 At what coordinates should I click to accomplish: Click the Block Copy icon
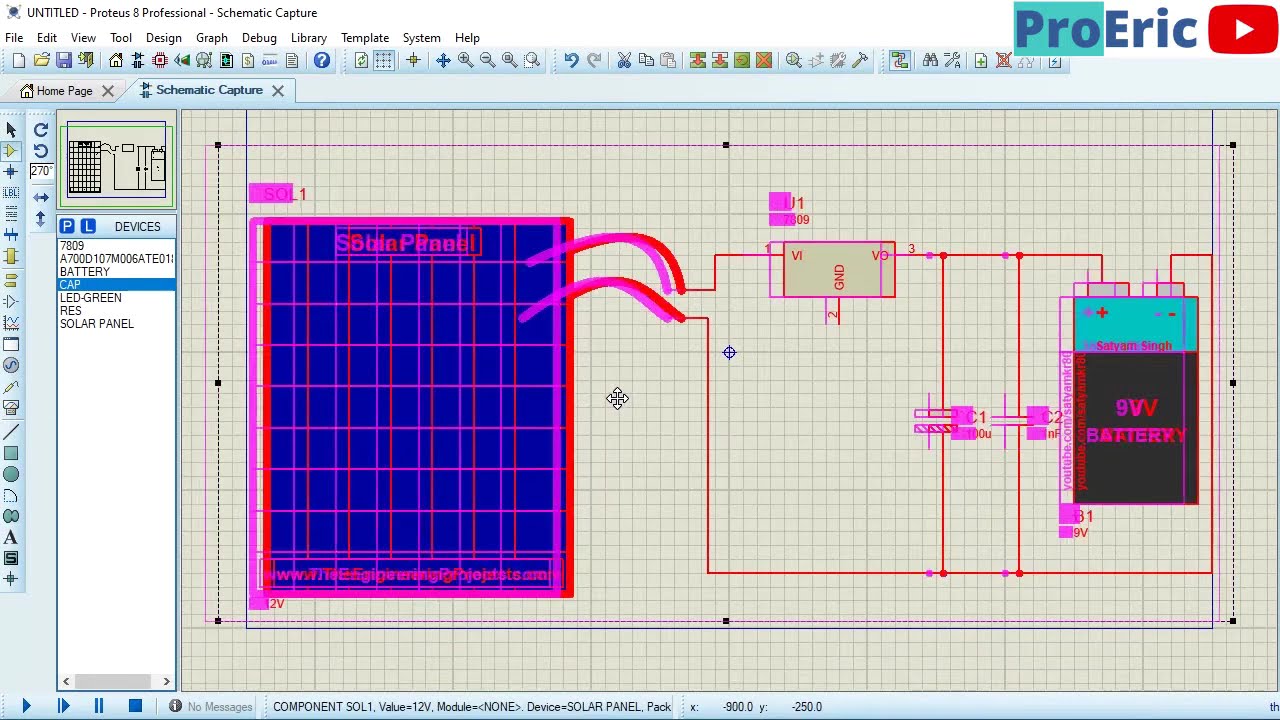(x=698, y=61)
